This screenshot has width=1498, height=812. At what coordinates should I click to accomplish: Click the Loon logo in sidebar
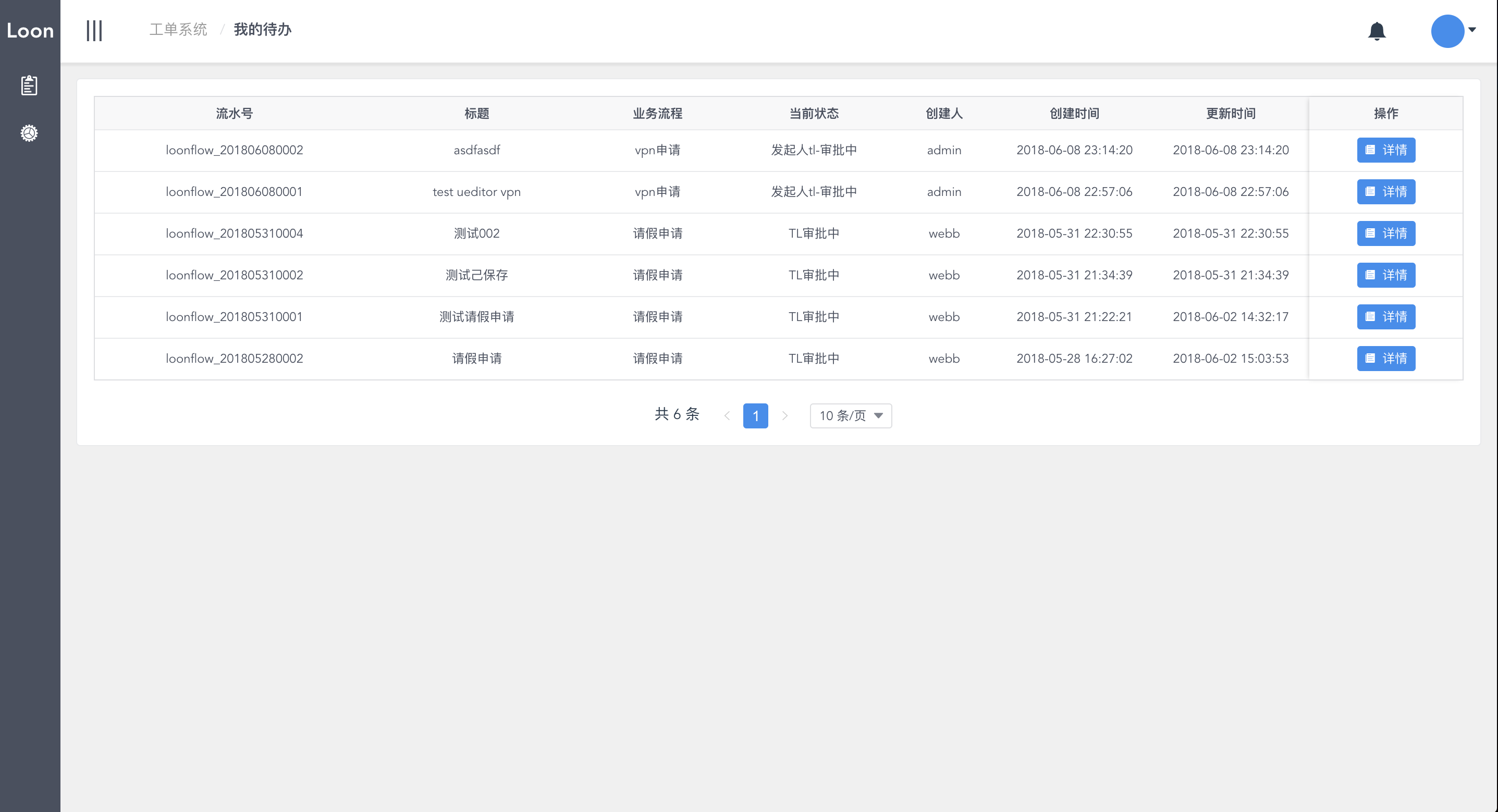30,31
